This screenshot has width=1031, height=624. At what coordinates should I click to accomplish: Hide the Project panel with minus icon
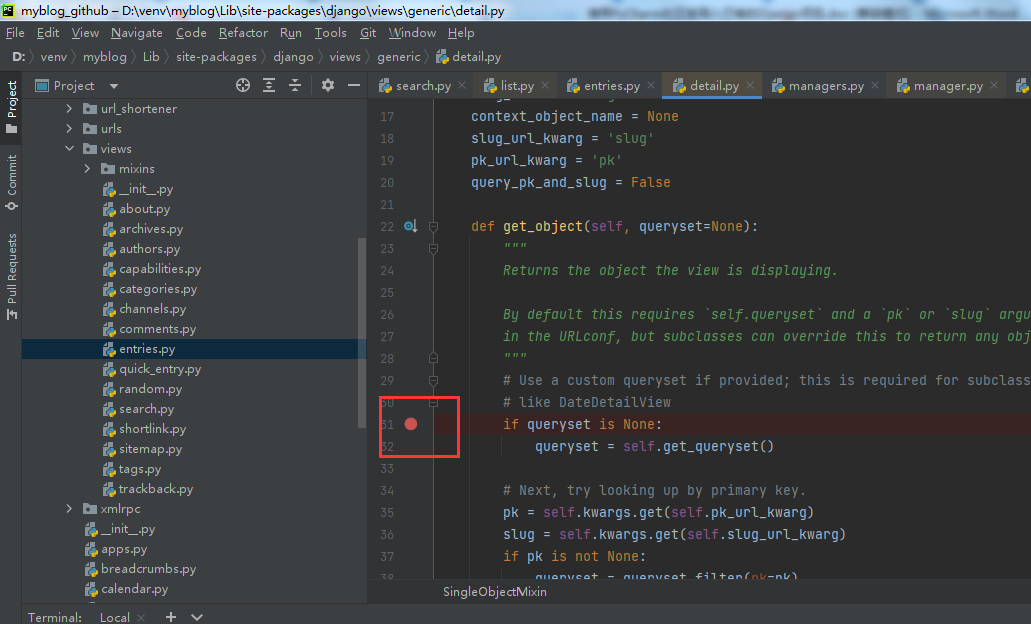click(x=352, y=86)
